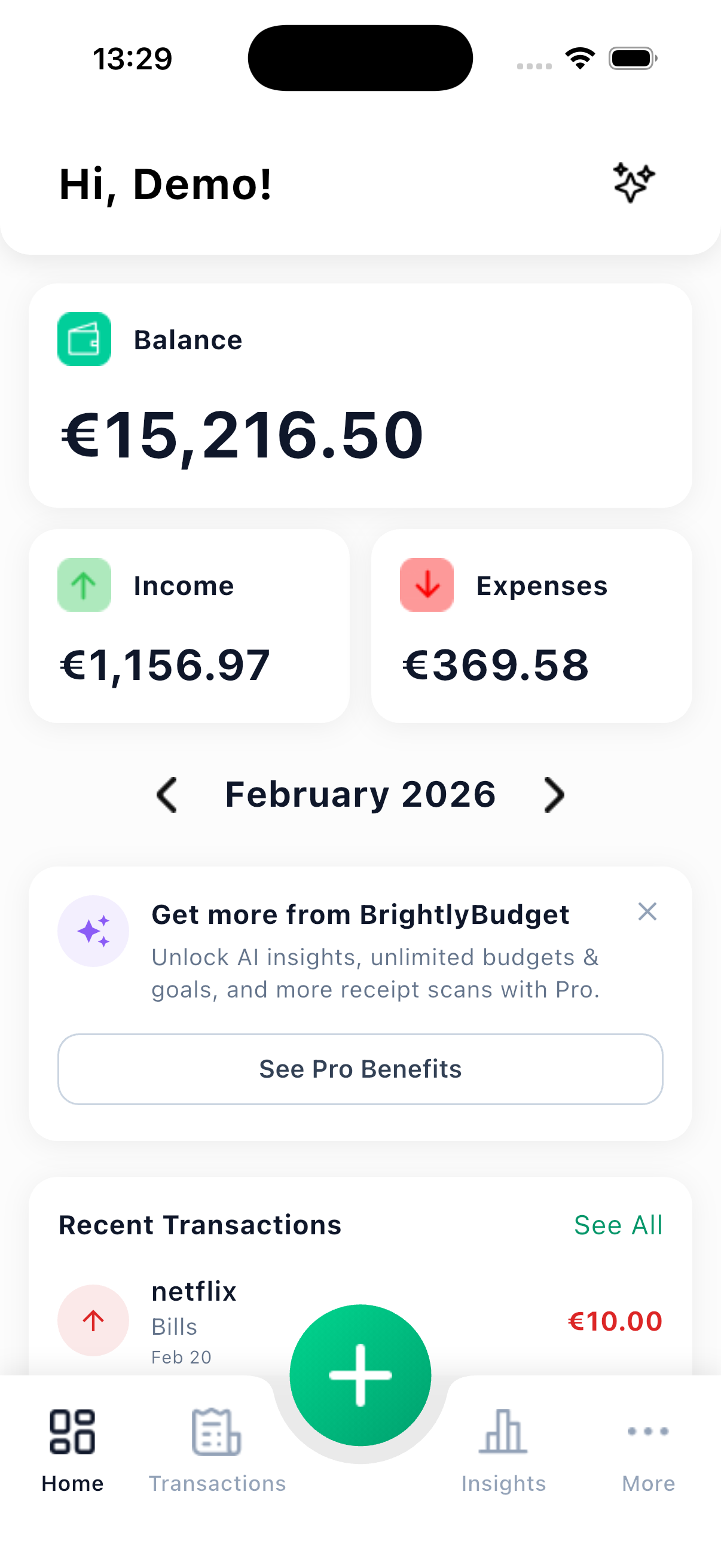This screenshot has width=721, height=1568.
Task: Open the AI sparkle icon beside greeting
Action: (633, 181)
